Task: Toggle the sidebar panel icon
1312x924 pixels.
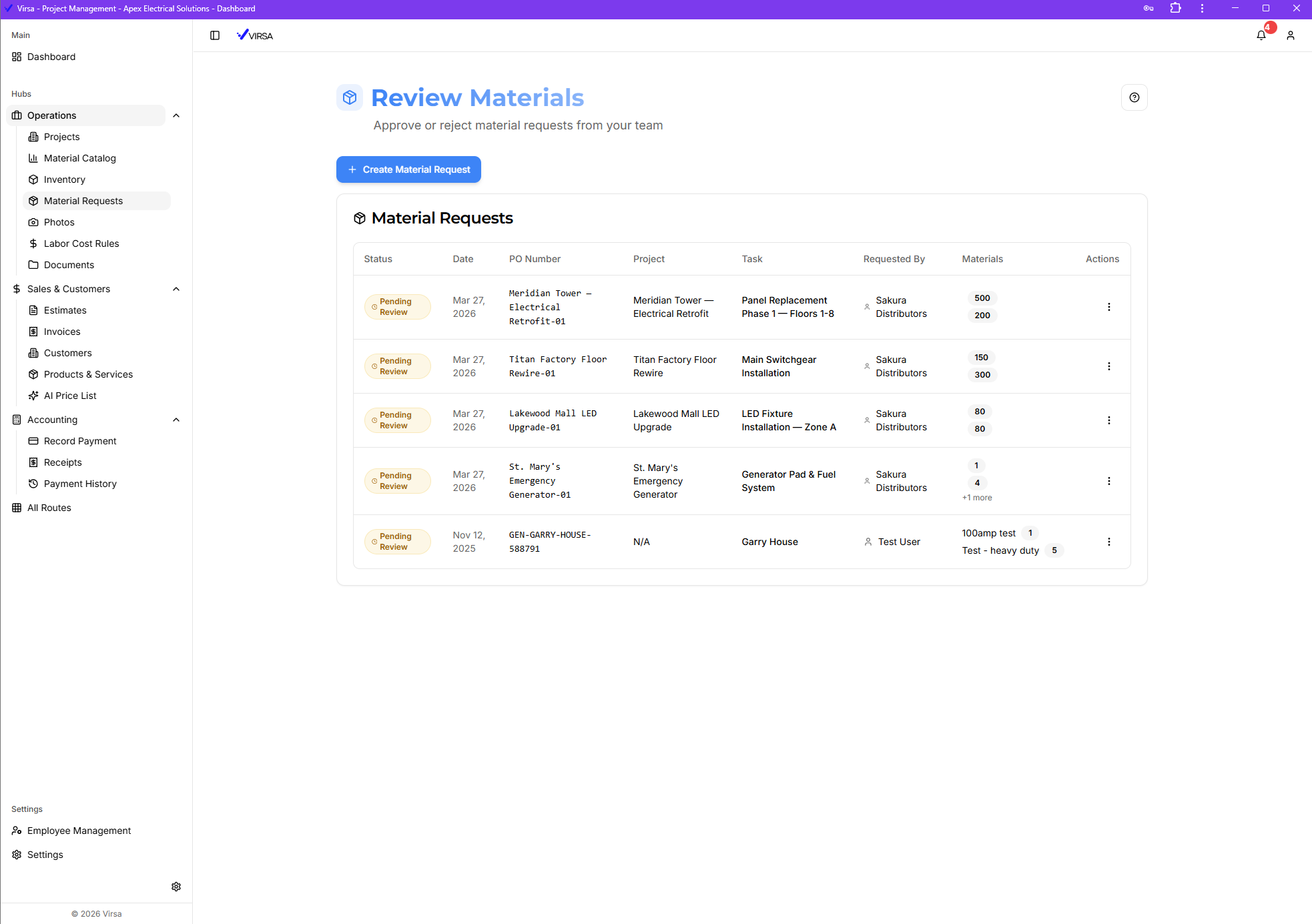Action: pyautogui.click(x=215, y=35)
